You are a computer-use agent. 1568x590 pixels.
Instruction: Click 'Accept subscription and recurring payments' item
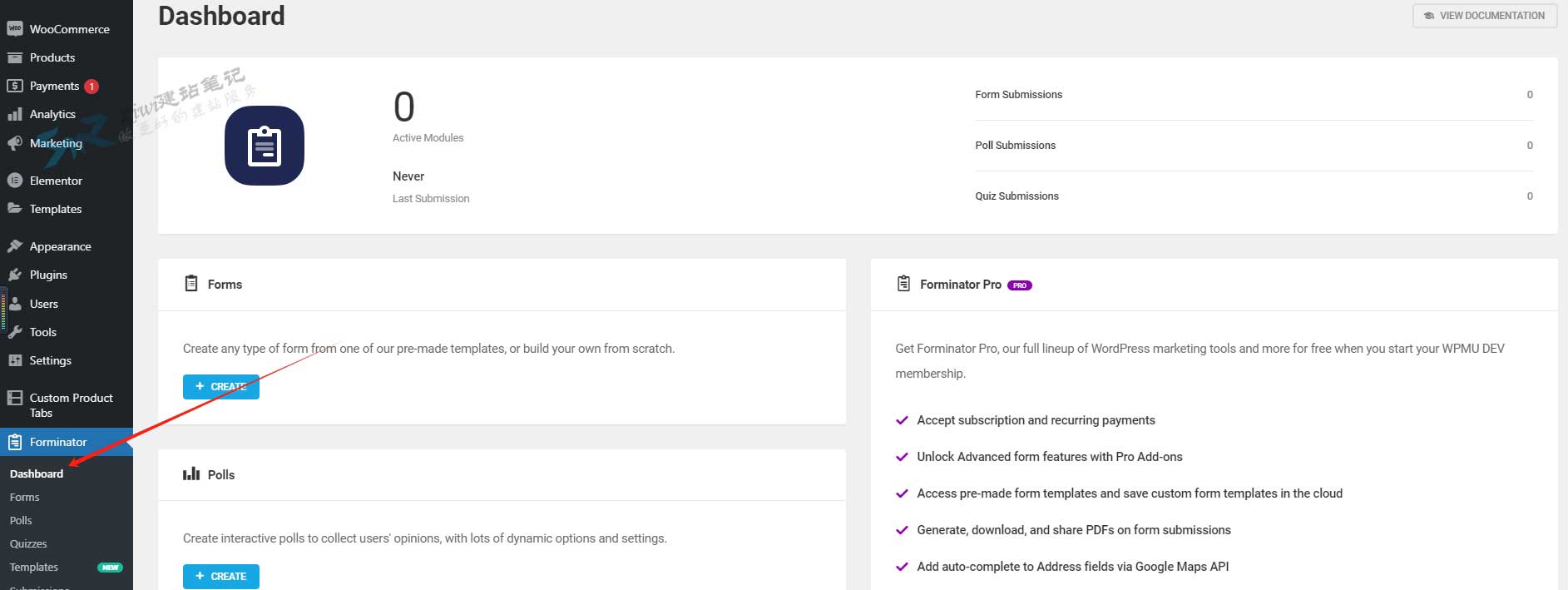click(x=1036, y=420)
